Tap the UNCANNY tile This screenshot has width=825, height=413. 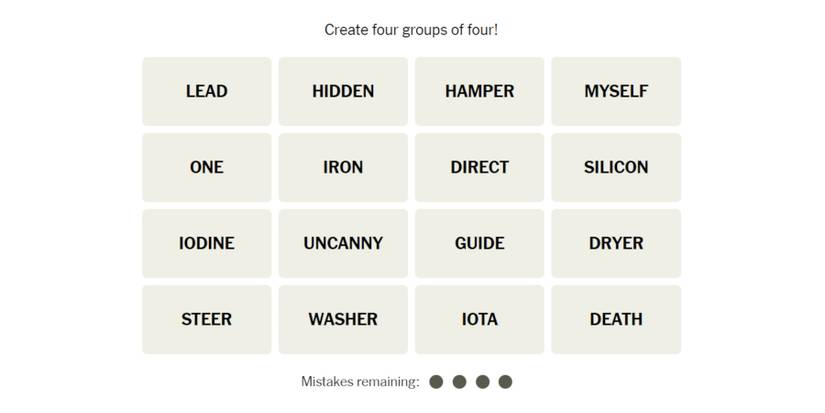click(x=343, y=243)
